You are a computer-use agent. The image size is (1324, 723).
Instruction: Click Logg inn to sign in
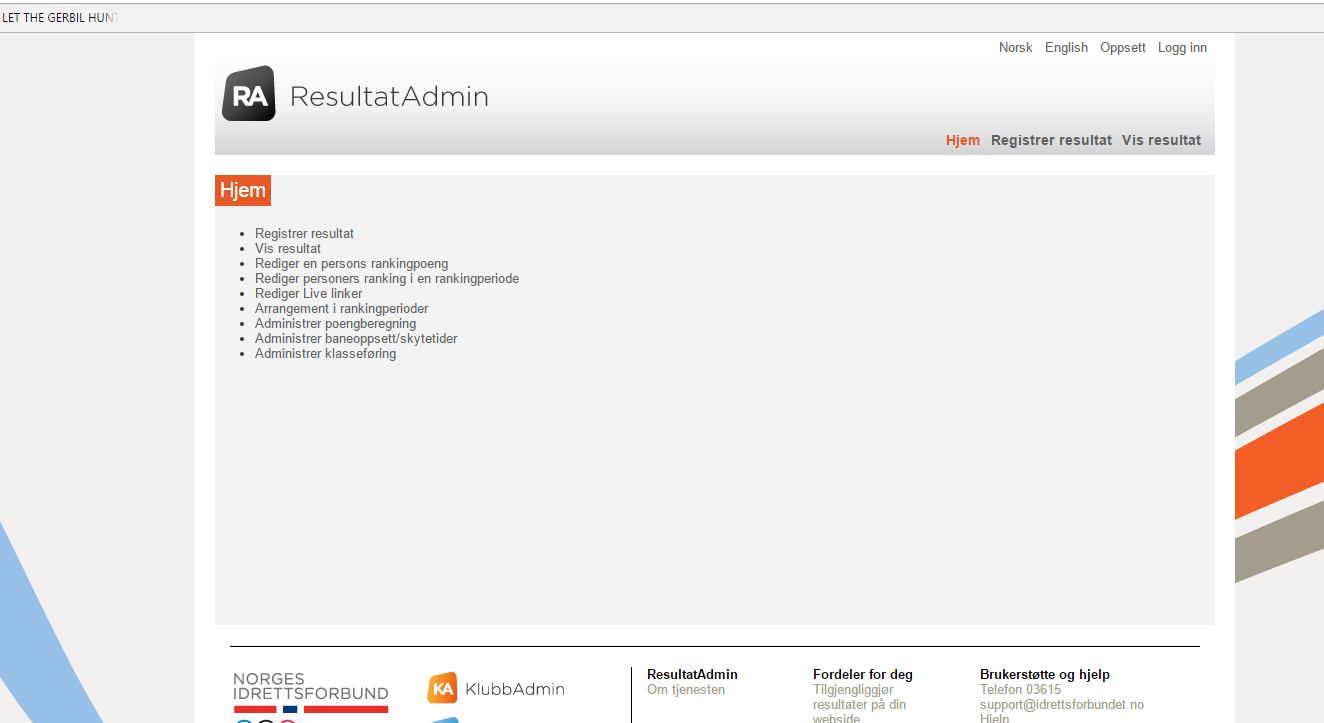point(1182,47)
